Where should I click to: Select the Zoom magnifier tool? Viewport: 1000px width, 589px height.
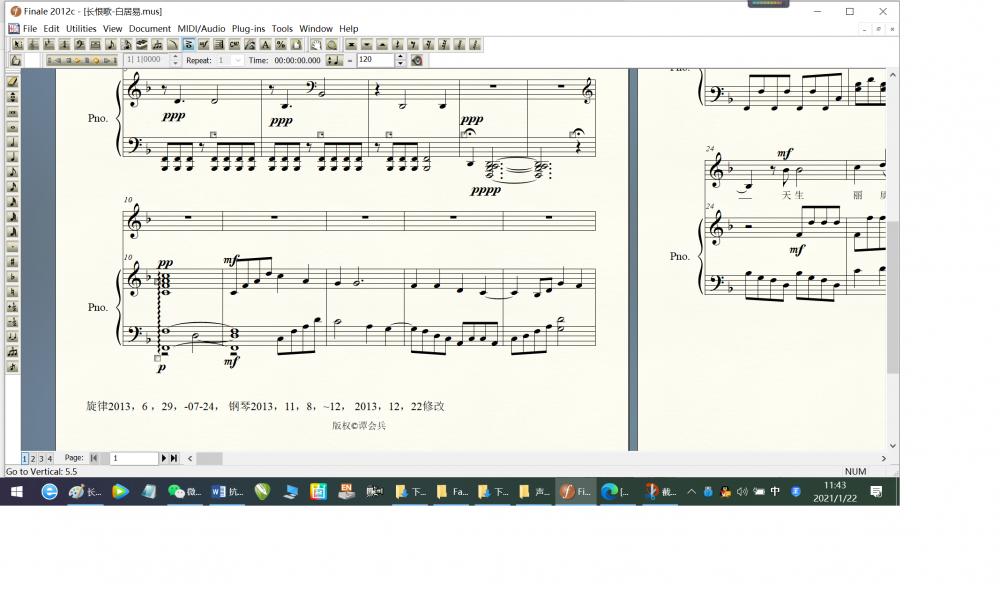tap(329, 44)
